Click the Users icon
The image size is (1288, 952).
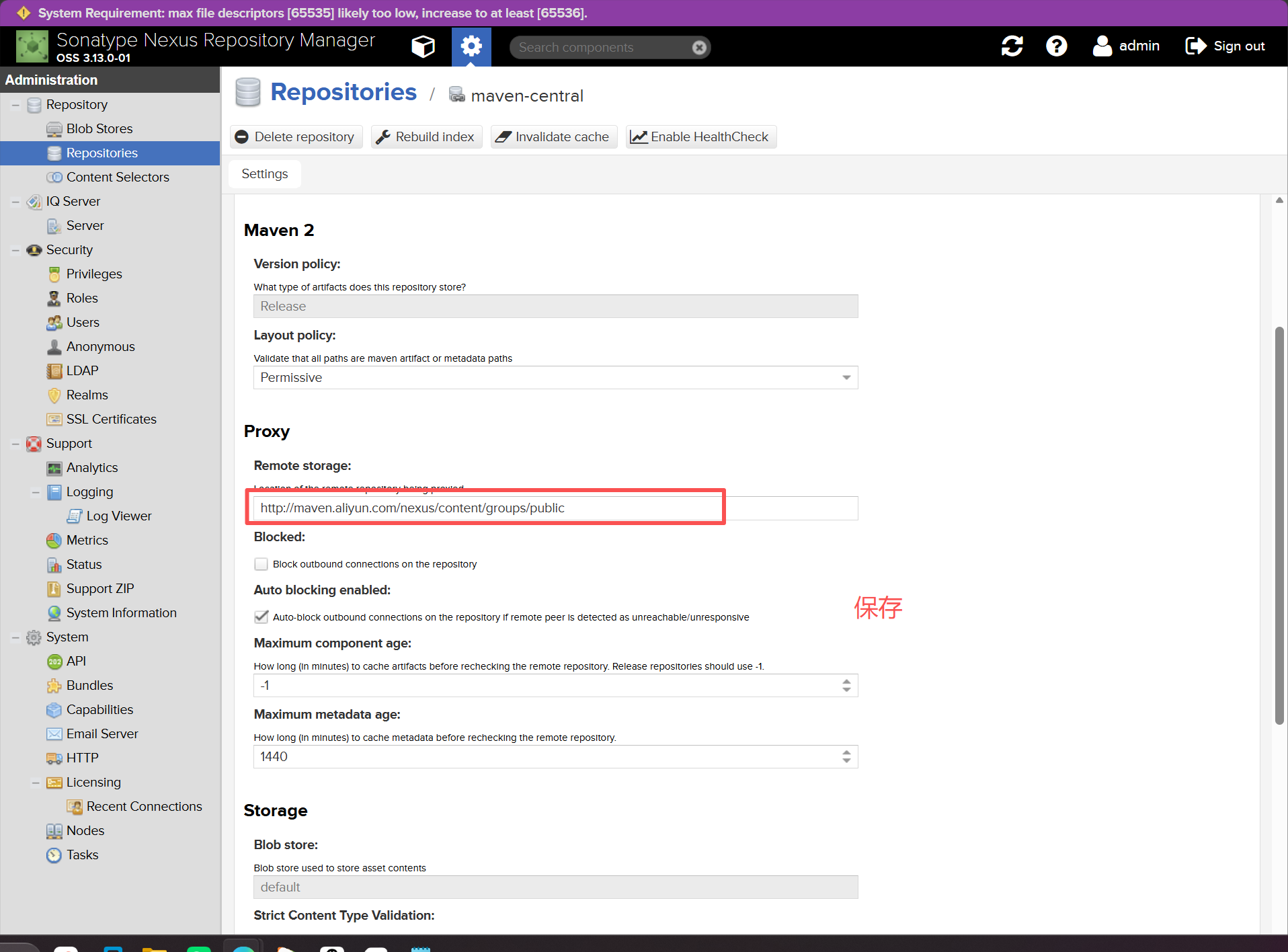(54, 323)
